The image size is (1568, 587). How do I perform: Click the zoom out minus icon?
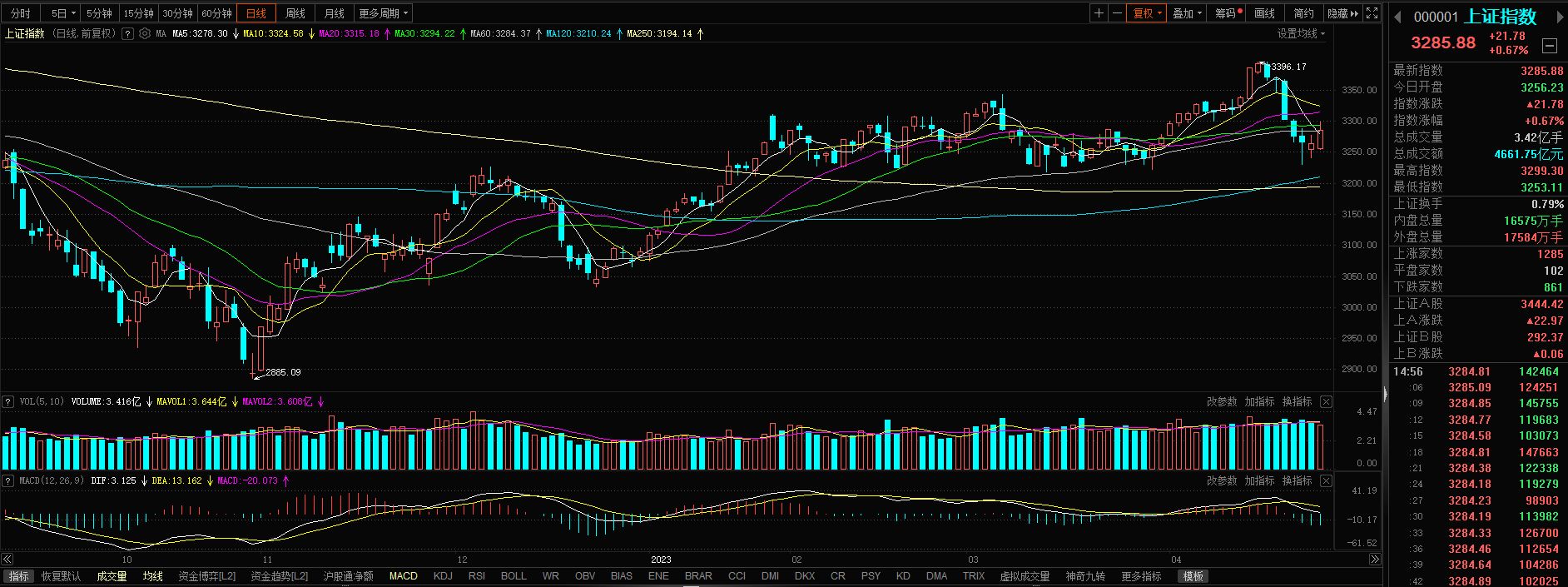coord(1117,13)
